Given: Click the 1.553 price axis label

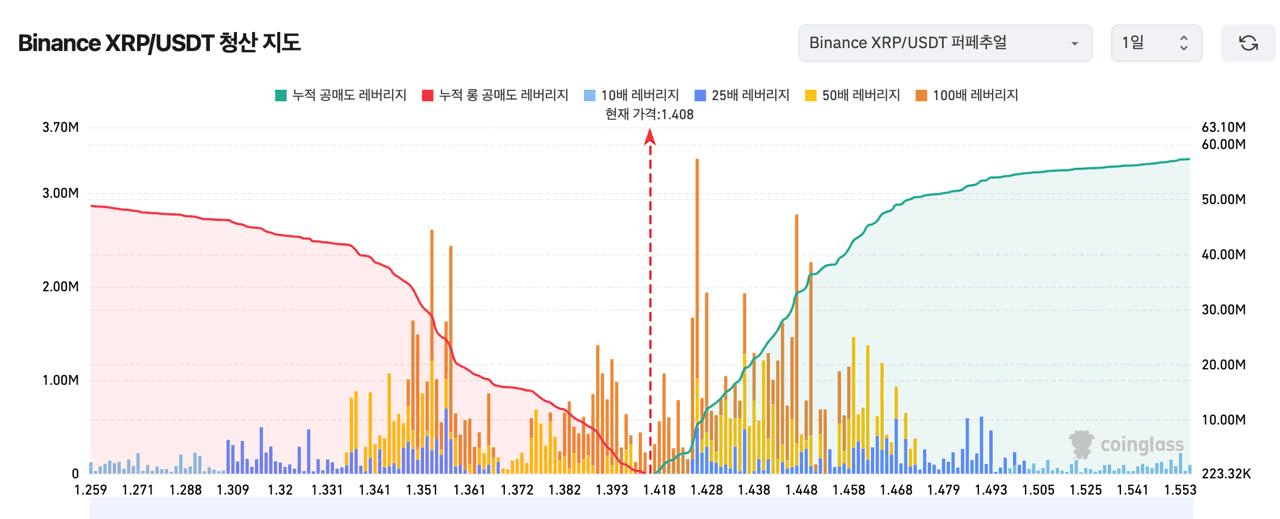Looking at the screenshot, I should tap(1180, 490).
